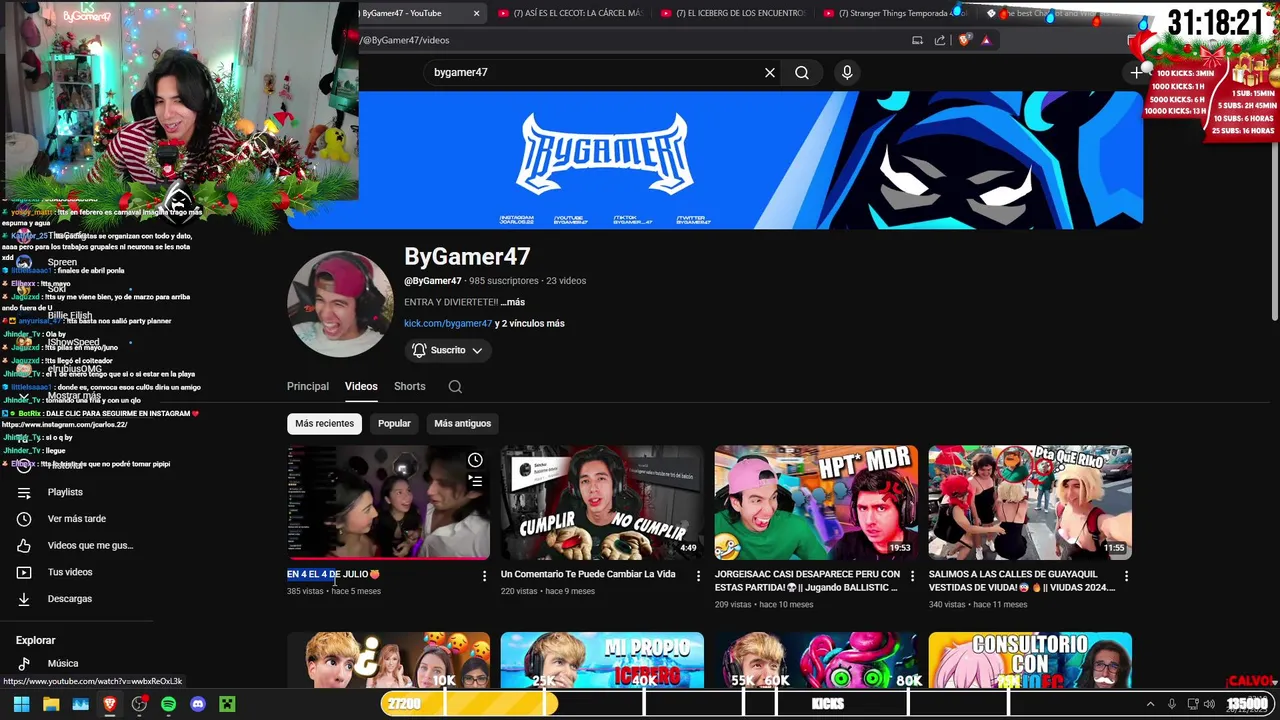Open Un Comentario Te Puede Cambiar La Vida title
1280x720 pixels.
(x=588, y=574)
